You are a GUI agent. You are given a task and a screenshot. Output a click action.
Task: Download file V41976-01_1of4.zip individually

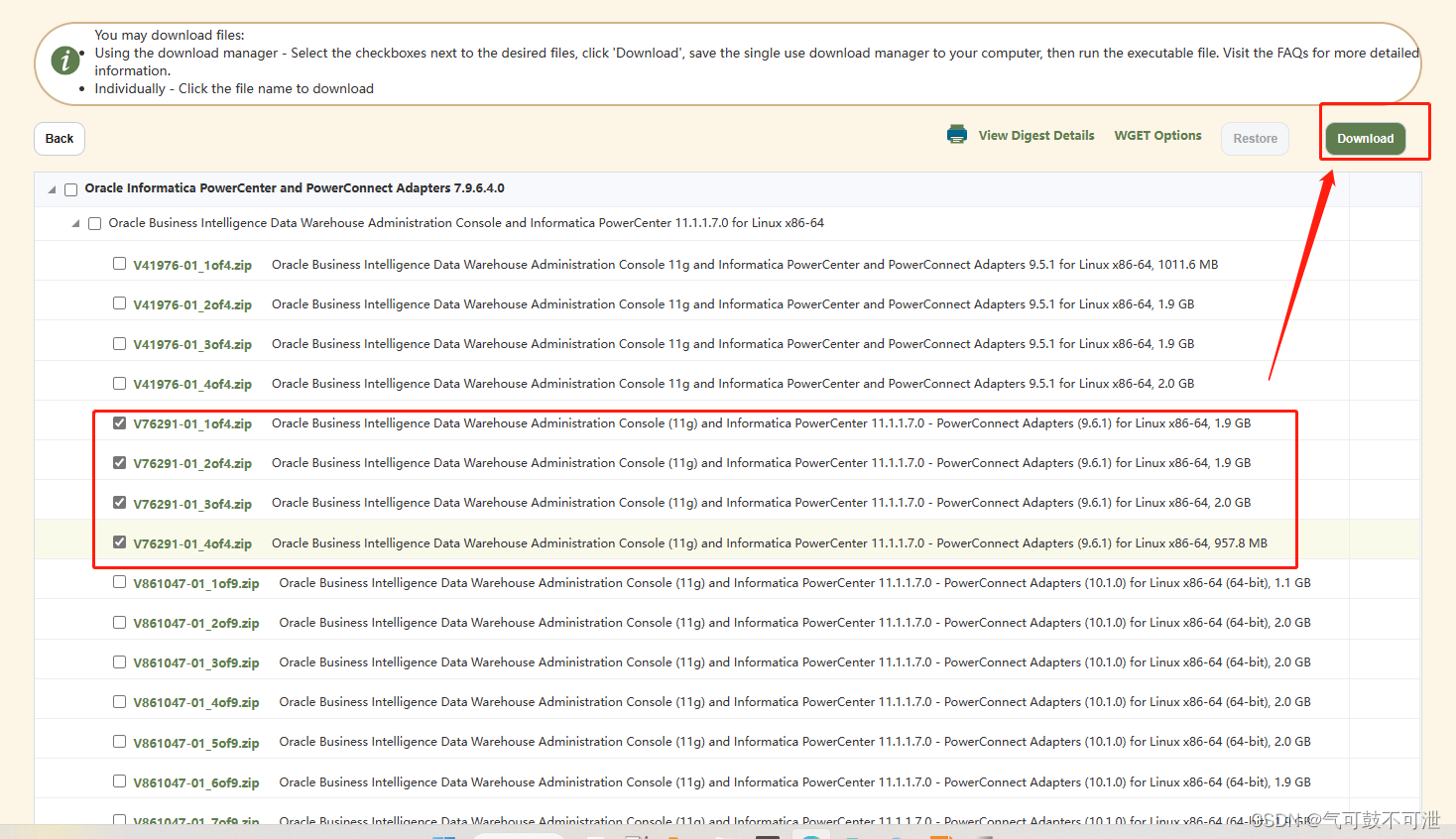[x=192, y=266]
